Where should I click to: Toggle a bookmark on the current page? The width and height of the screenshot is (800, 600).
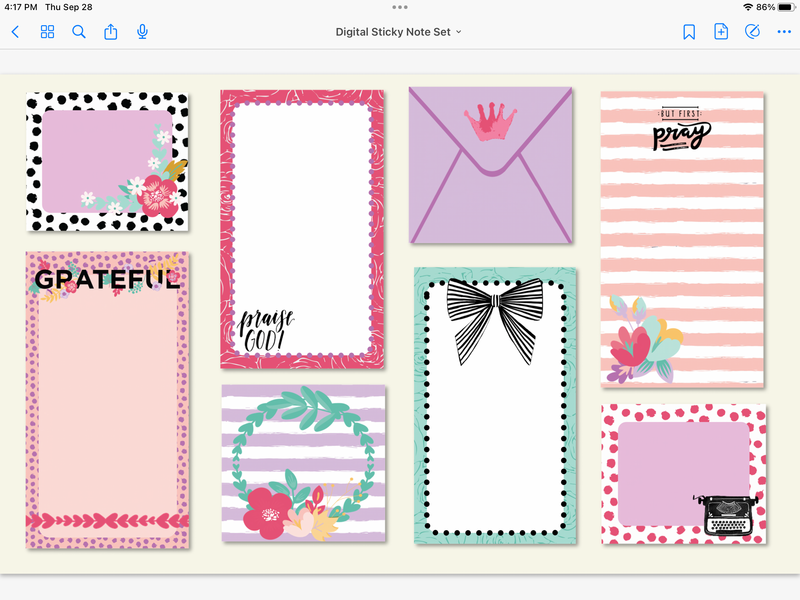(687, 31)
